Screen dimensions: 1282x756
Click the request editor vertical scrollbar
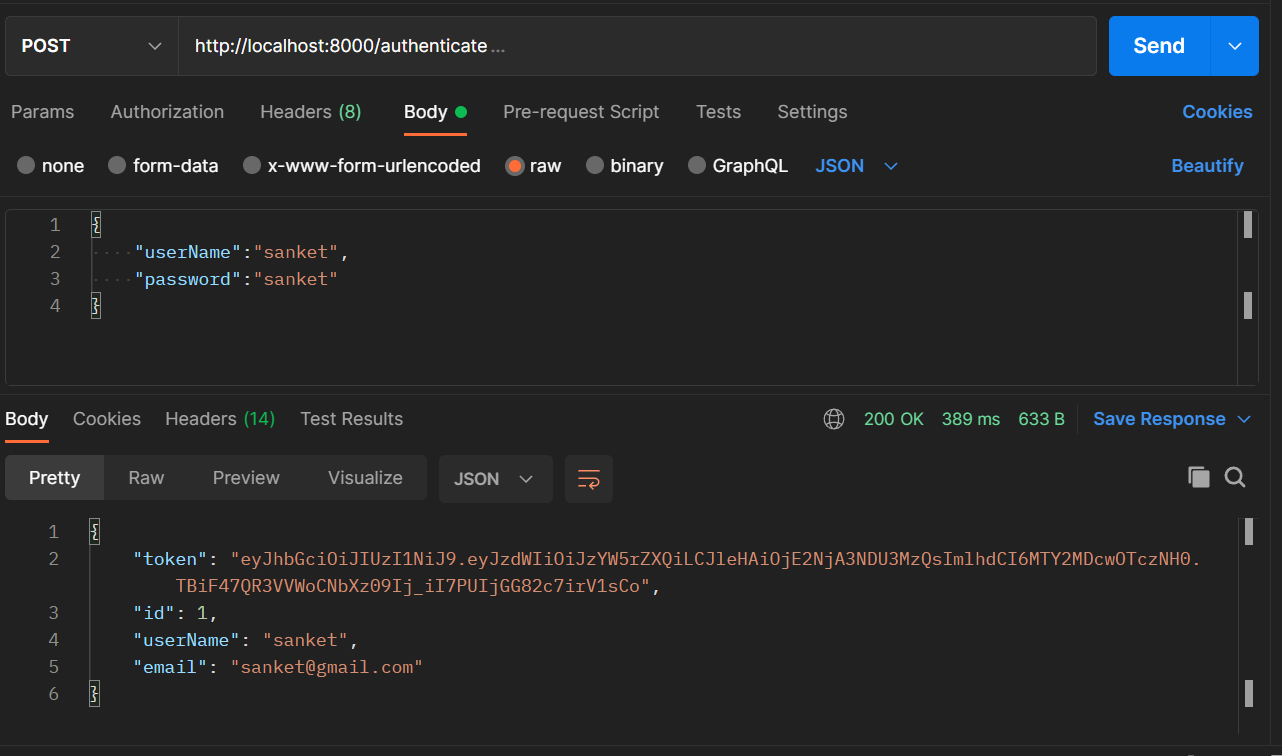click(1248, 296)
